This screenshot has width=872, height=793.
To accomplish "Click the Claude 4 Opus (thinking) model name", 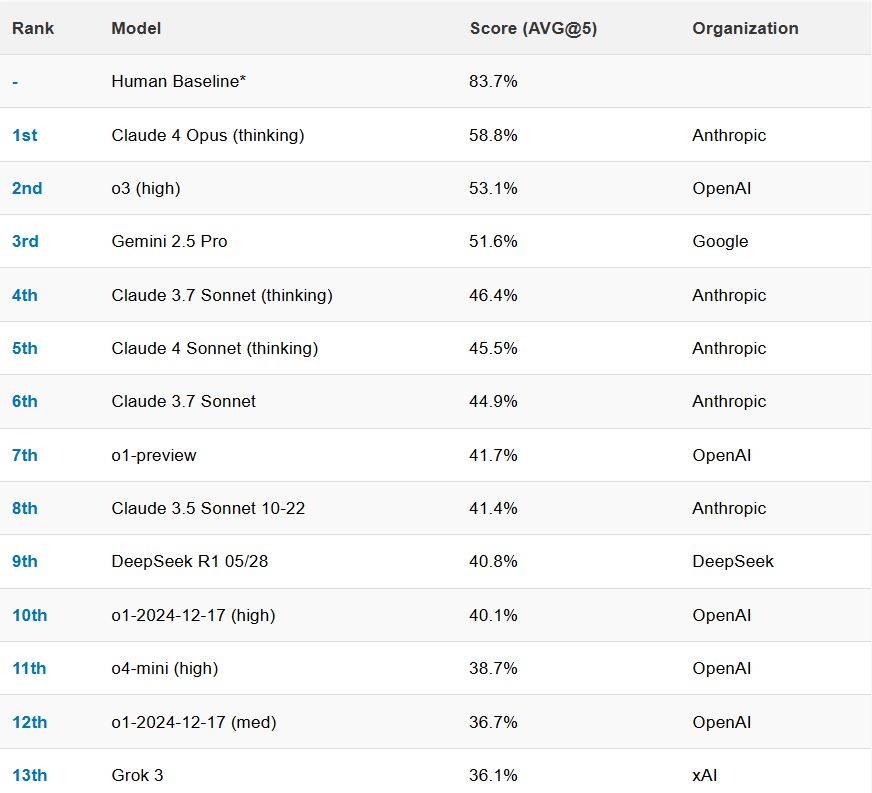I will (208, 135).
